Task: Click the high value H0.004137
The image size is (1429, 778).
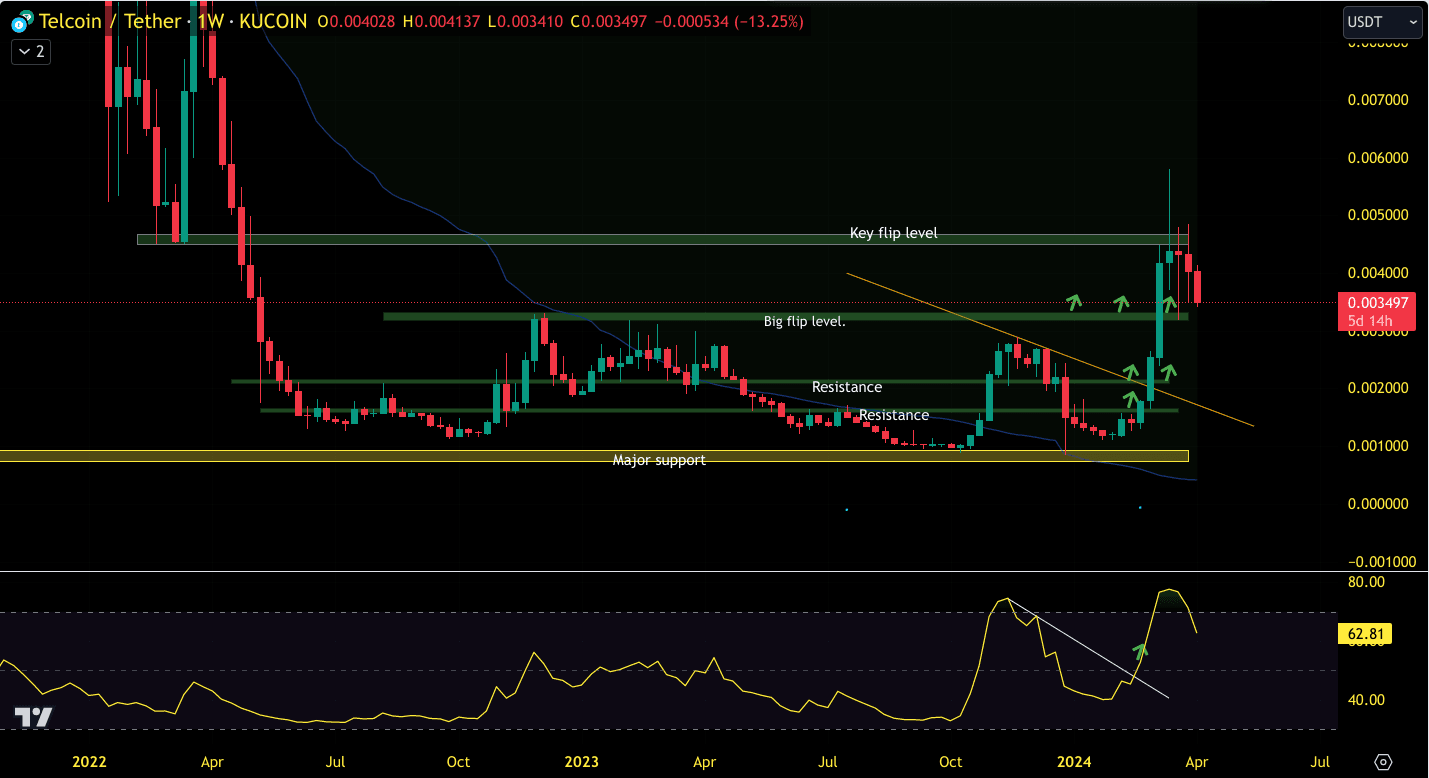Action: pyautogui.click(x=443, y=21)
